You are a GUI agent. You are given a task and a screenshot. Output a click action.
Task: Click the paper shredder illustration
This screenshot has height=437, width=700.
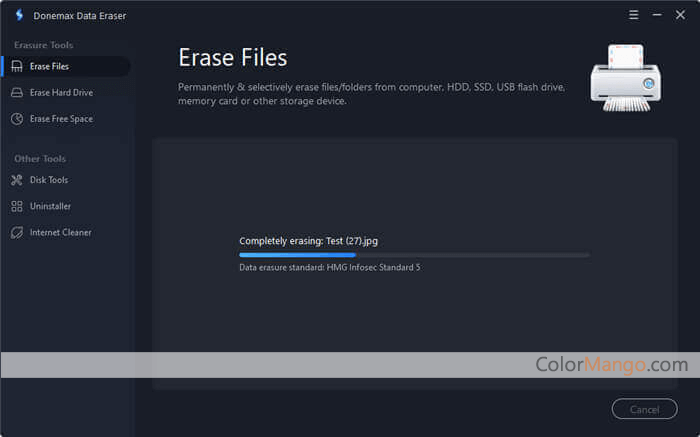(x=625, y=77)
